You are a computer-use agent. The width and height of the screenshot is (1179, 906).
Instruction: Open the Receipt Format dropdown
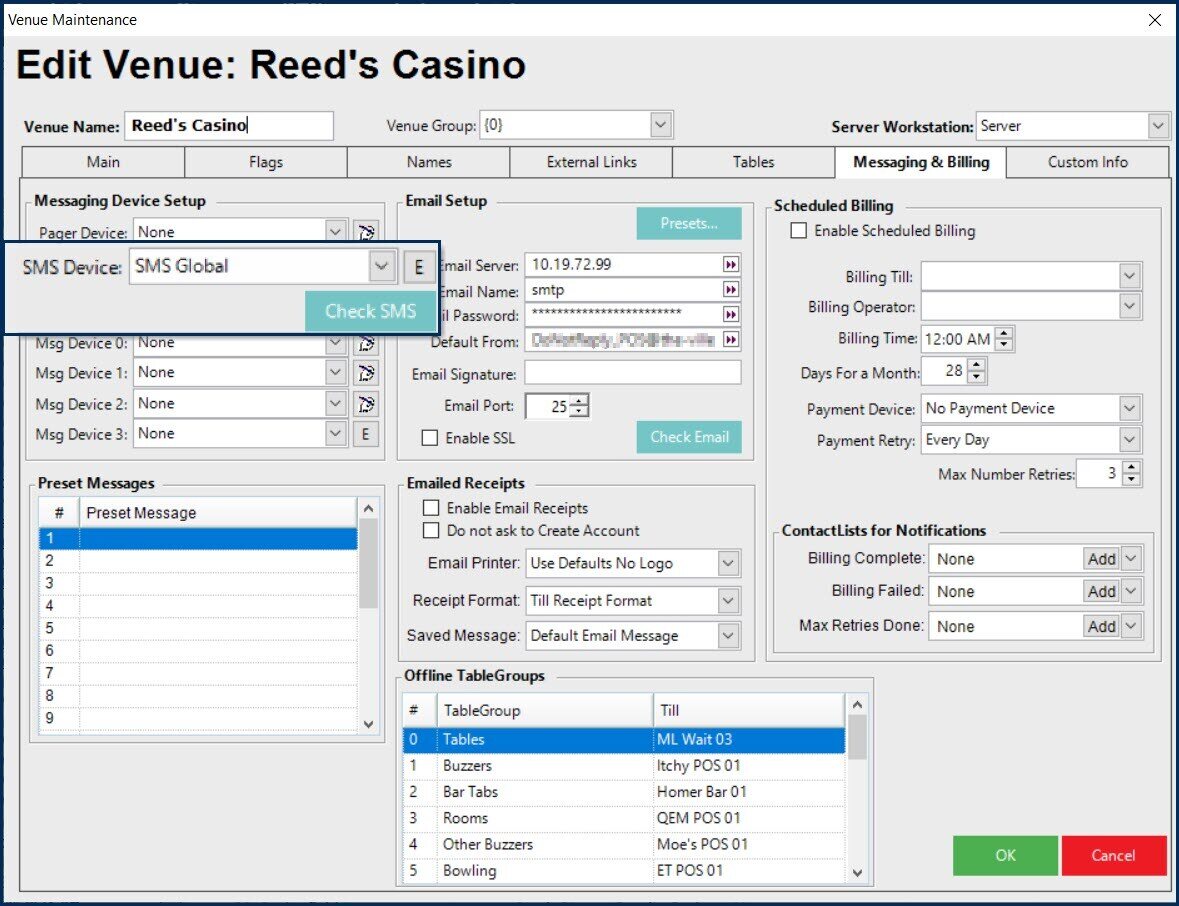(x=728, y=601)
